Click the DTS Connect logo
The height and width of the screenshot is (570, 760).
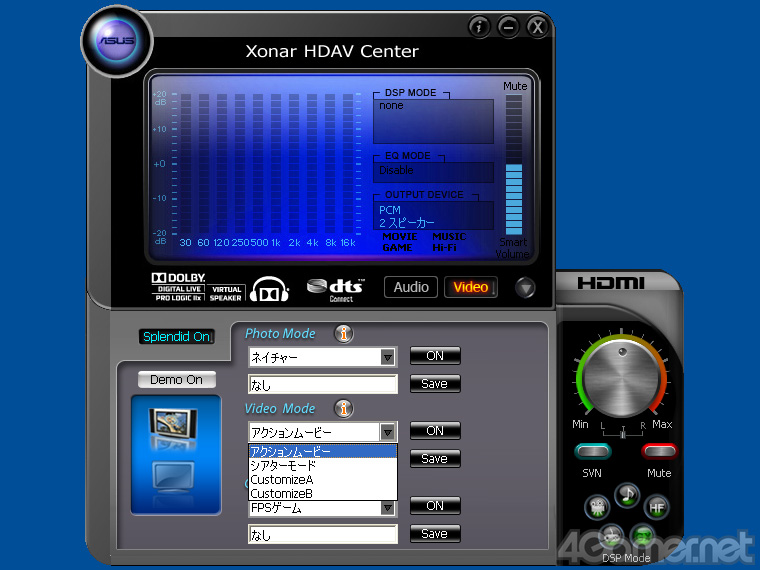336,290
